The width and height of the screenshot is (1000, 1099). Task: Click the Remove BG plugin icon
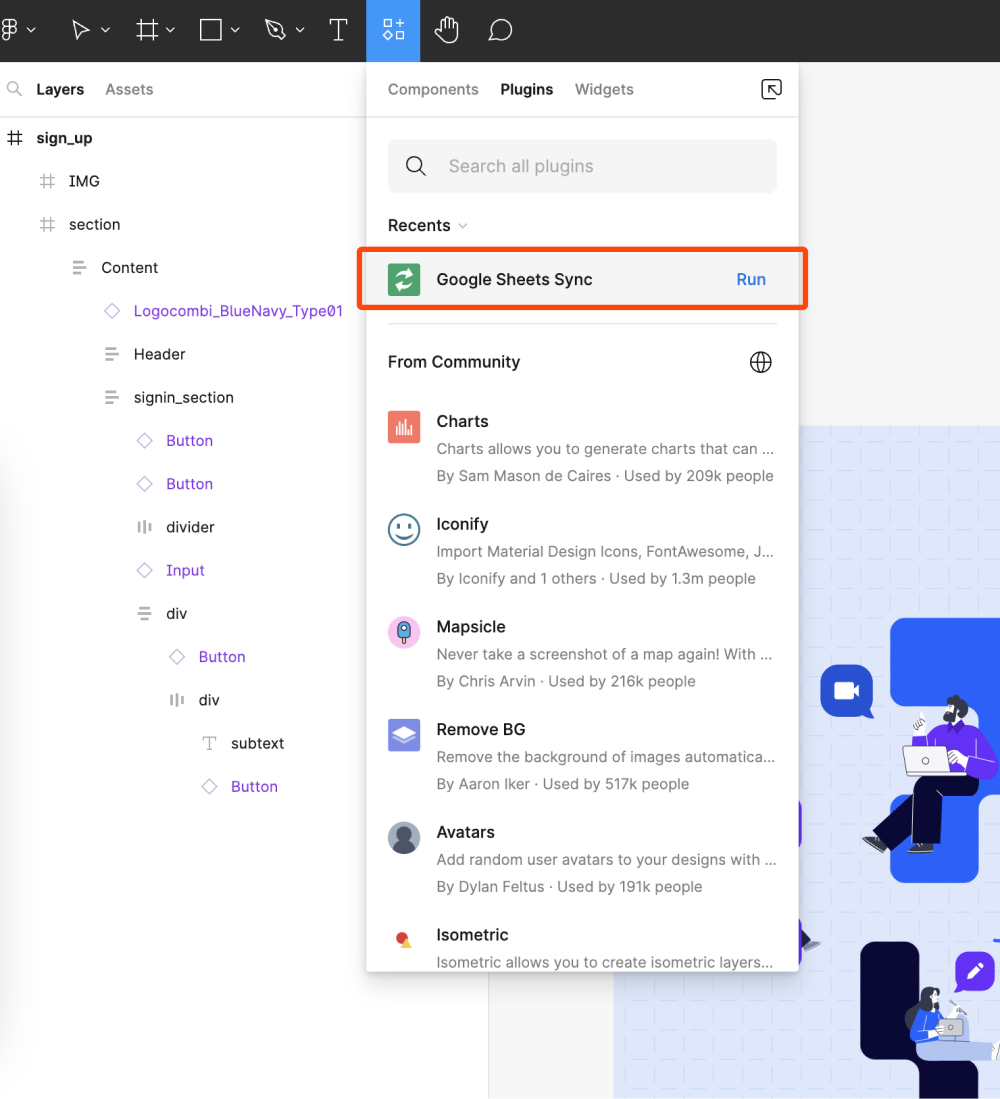tap(404, 735)
